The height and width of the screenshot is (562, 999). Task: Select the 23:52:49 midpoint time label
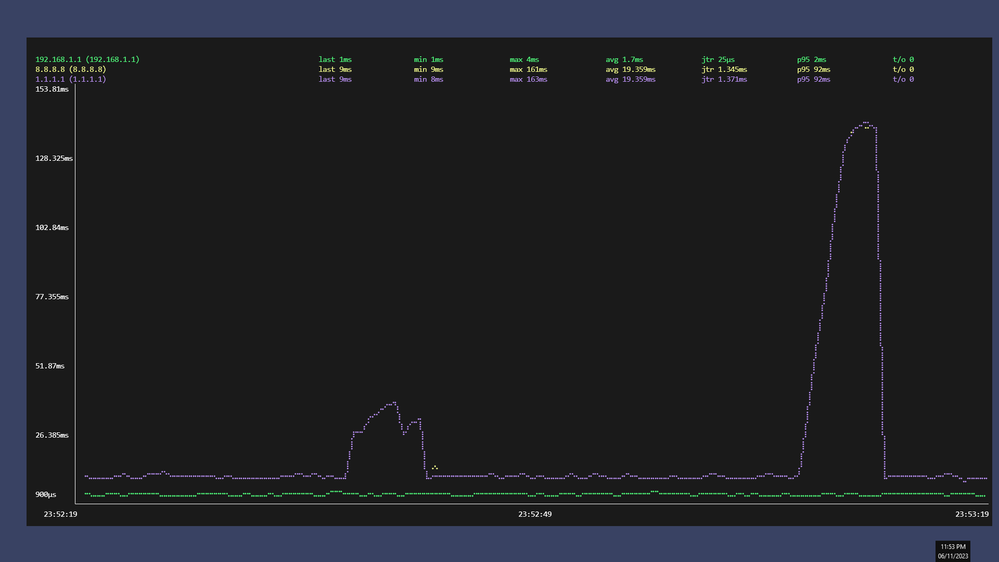534,514
